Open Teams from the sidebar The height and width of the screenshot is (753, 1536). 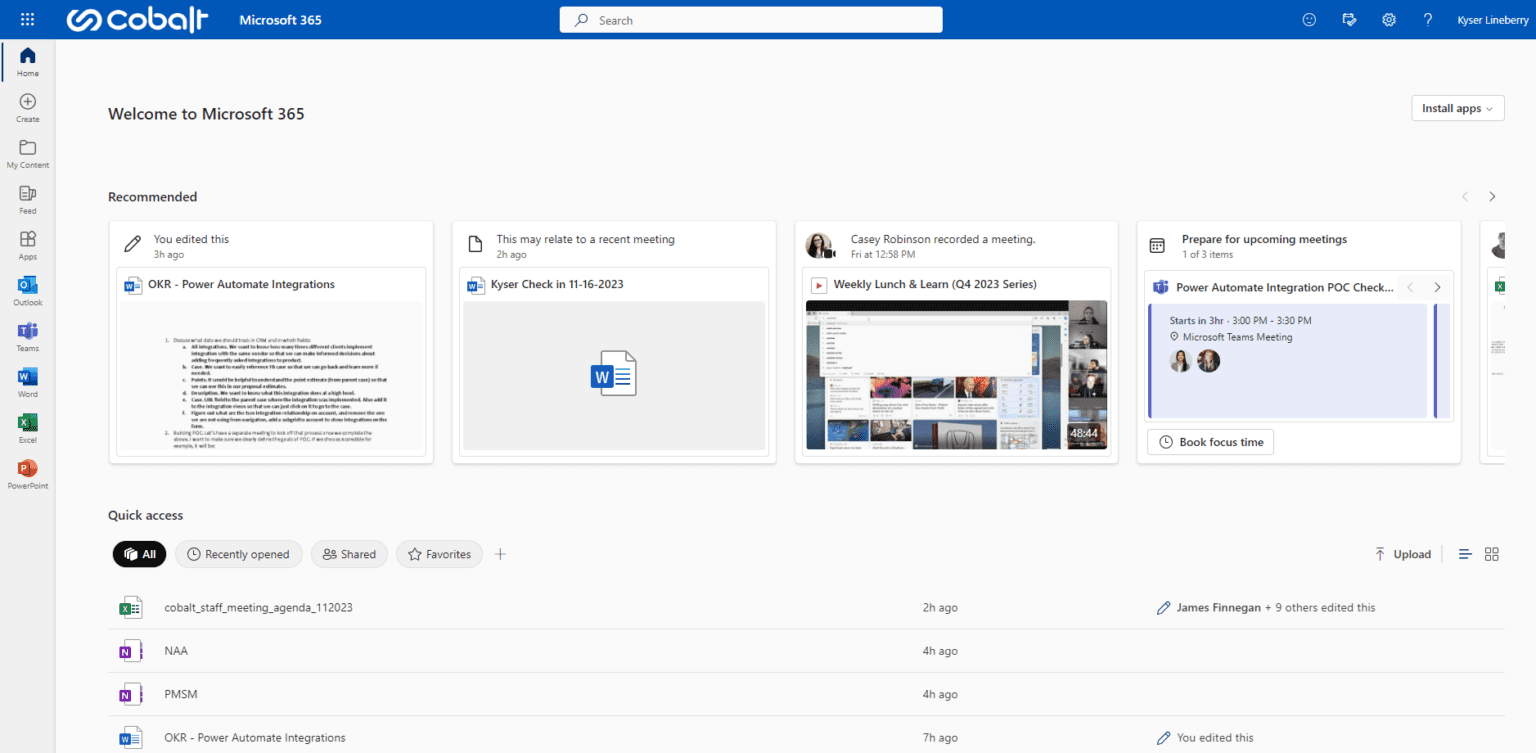pos(27,335)
